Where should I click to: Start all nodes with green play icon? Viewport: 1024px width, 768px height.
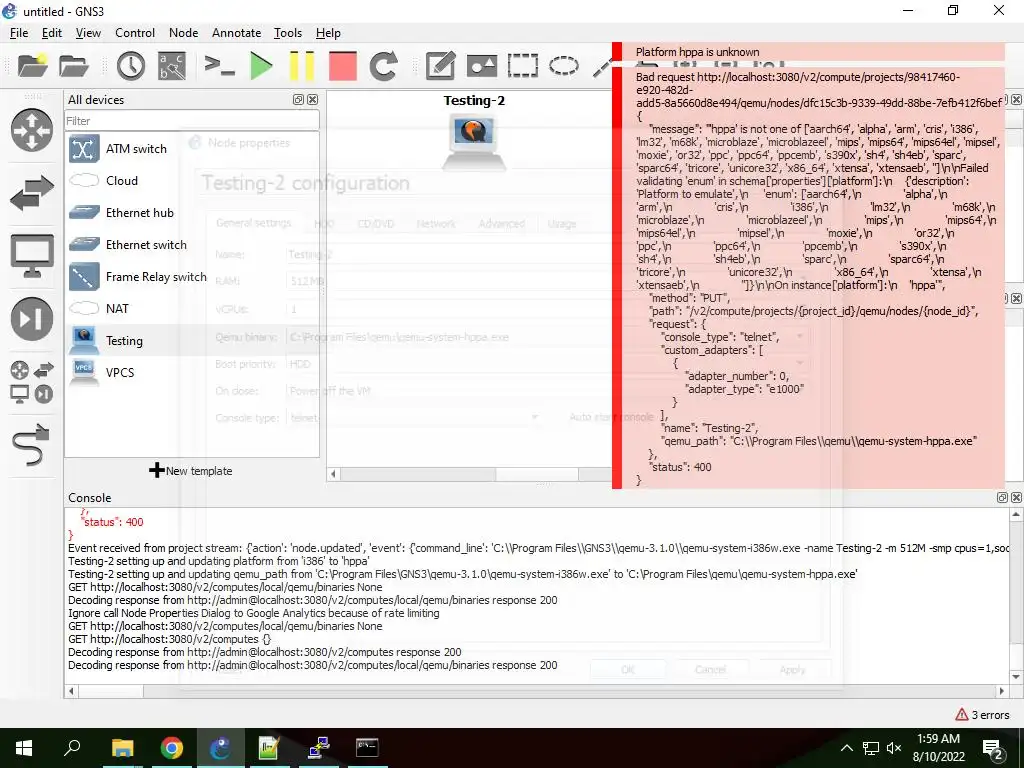pos(261,66)
